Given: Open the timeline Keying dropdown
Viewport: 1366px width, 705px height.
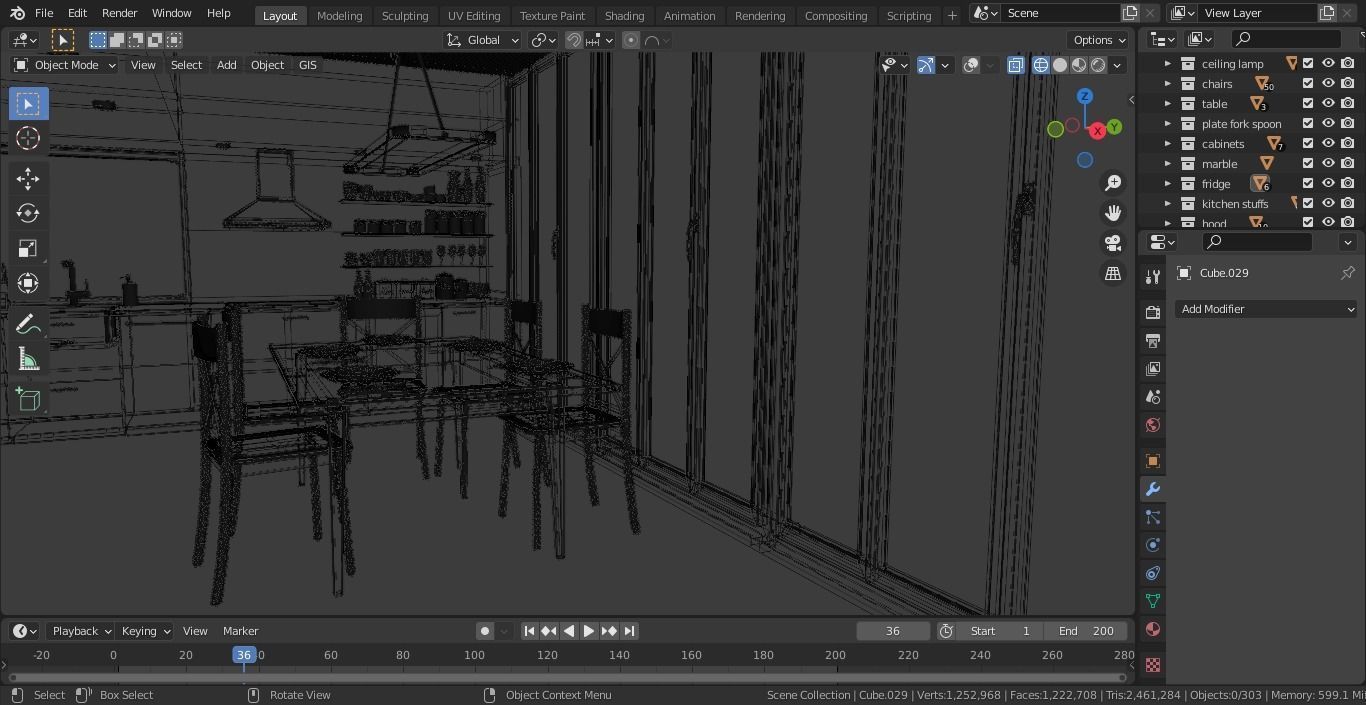Looking at the screenshot, I should [145, 631].
